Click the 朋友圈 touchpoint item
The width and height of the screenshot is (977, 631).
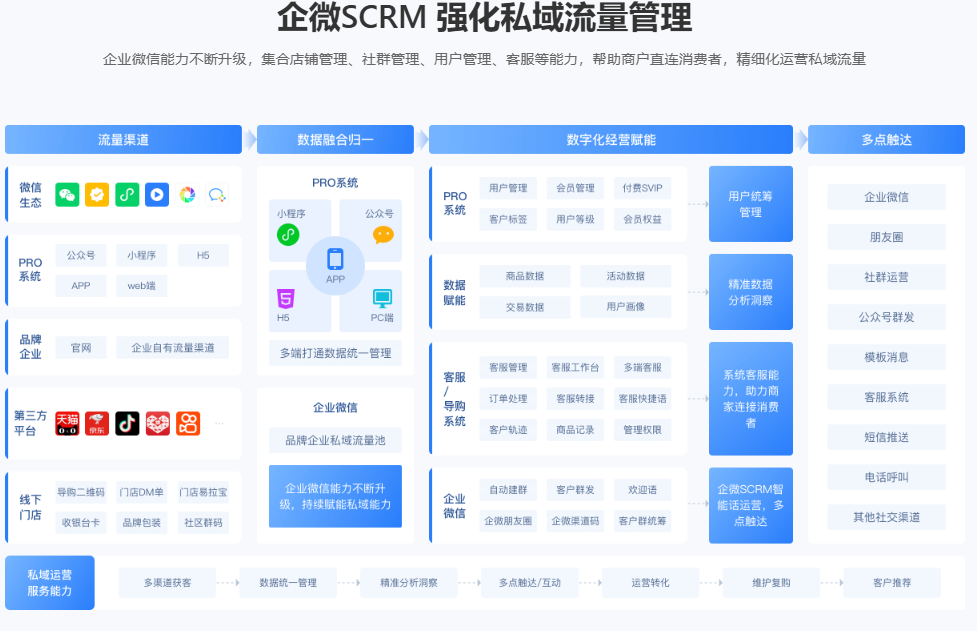coord(886,237)
